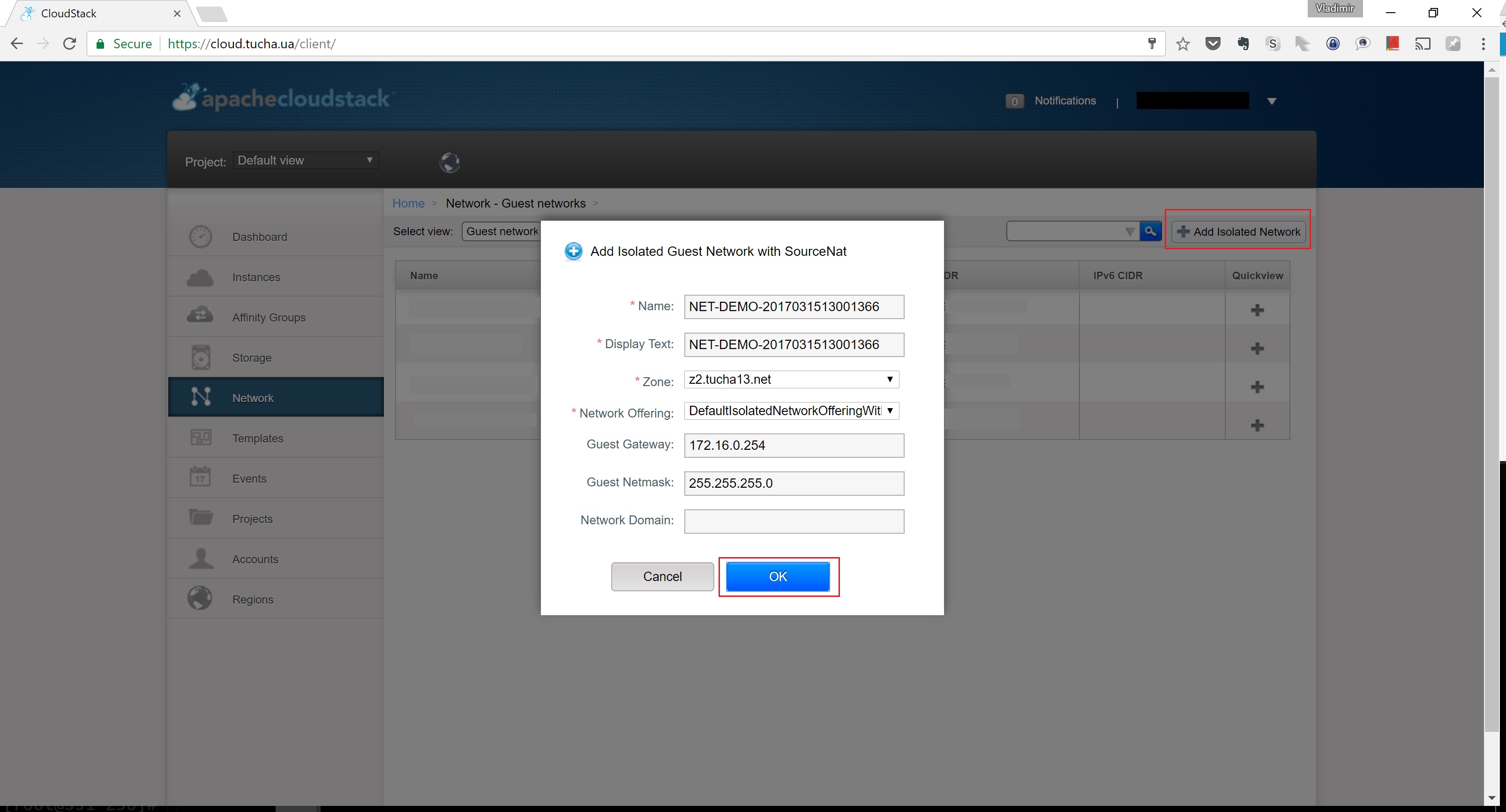
Task: Click the Quickview column header
Action: 1257,276
